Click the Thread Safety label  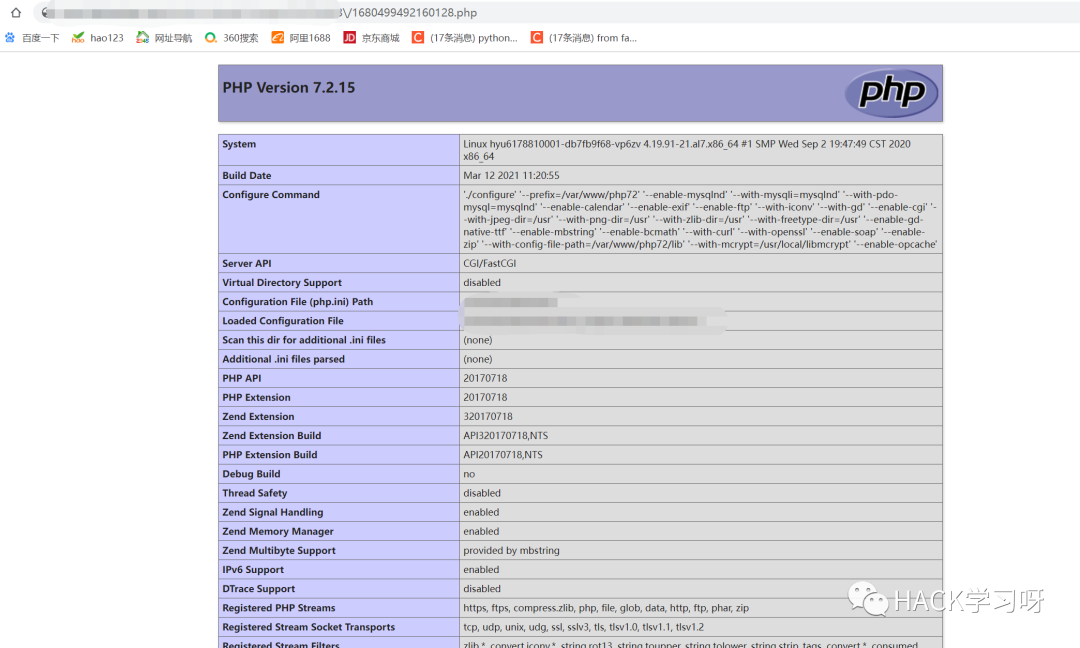[x=255, y=493]
